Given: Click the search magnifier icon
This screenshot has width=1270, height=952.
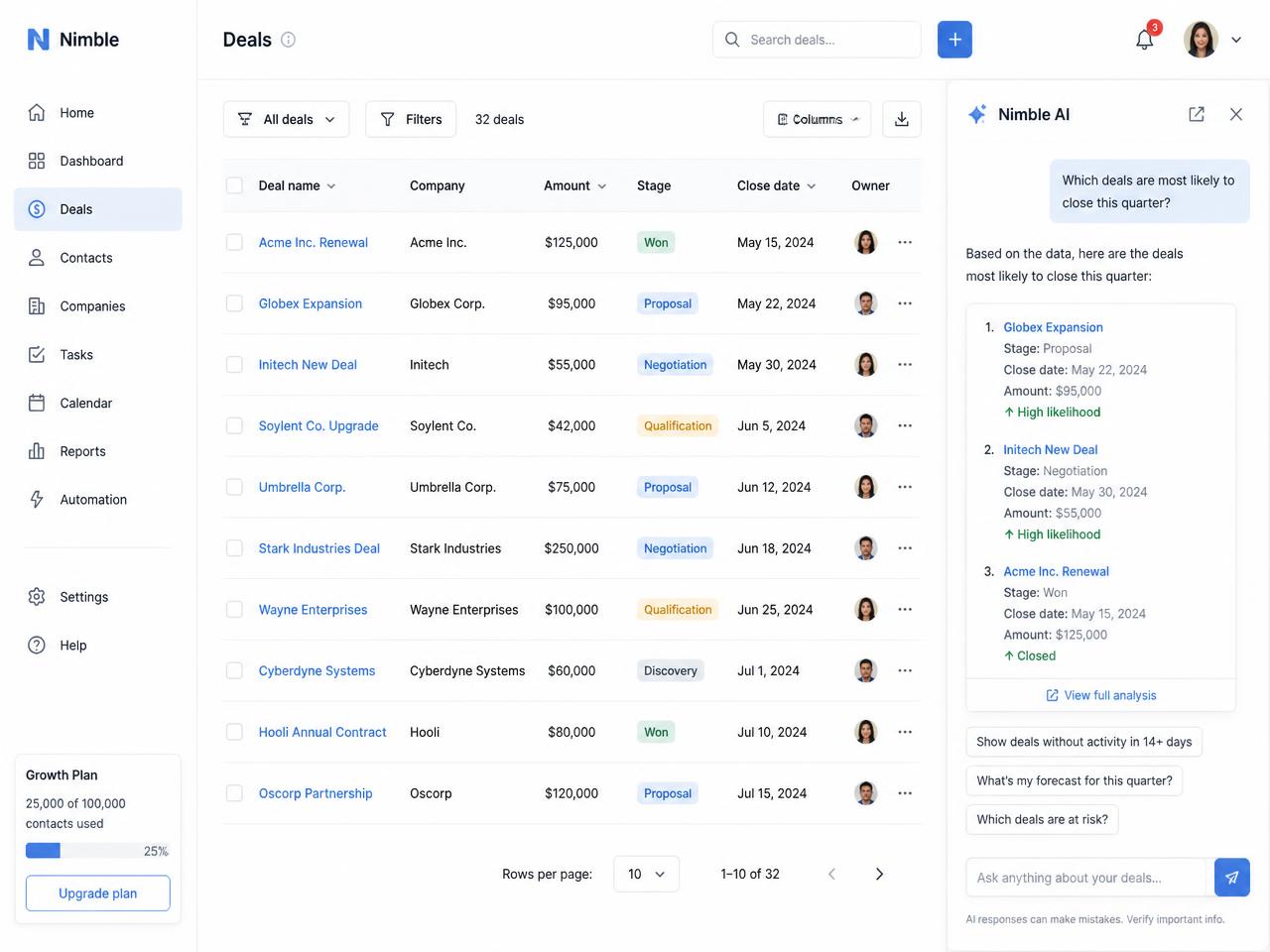Looking at the screenshot, I should click(x=732, y=40).
